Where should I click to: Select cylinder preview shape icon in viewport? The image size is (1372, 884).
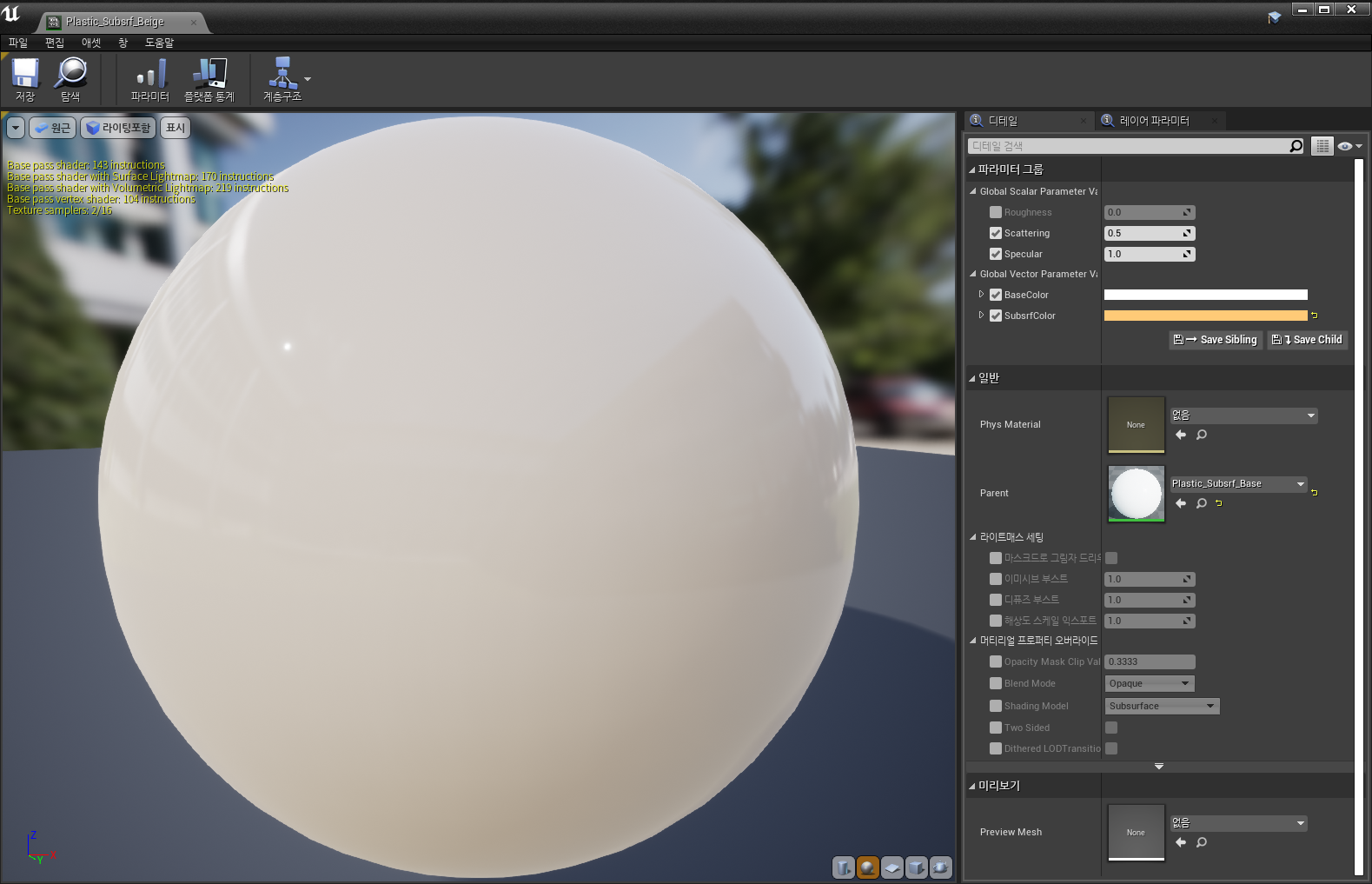pos(843,867)
